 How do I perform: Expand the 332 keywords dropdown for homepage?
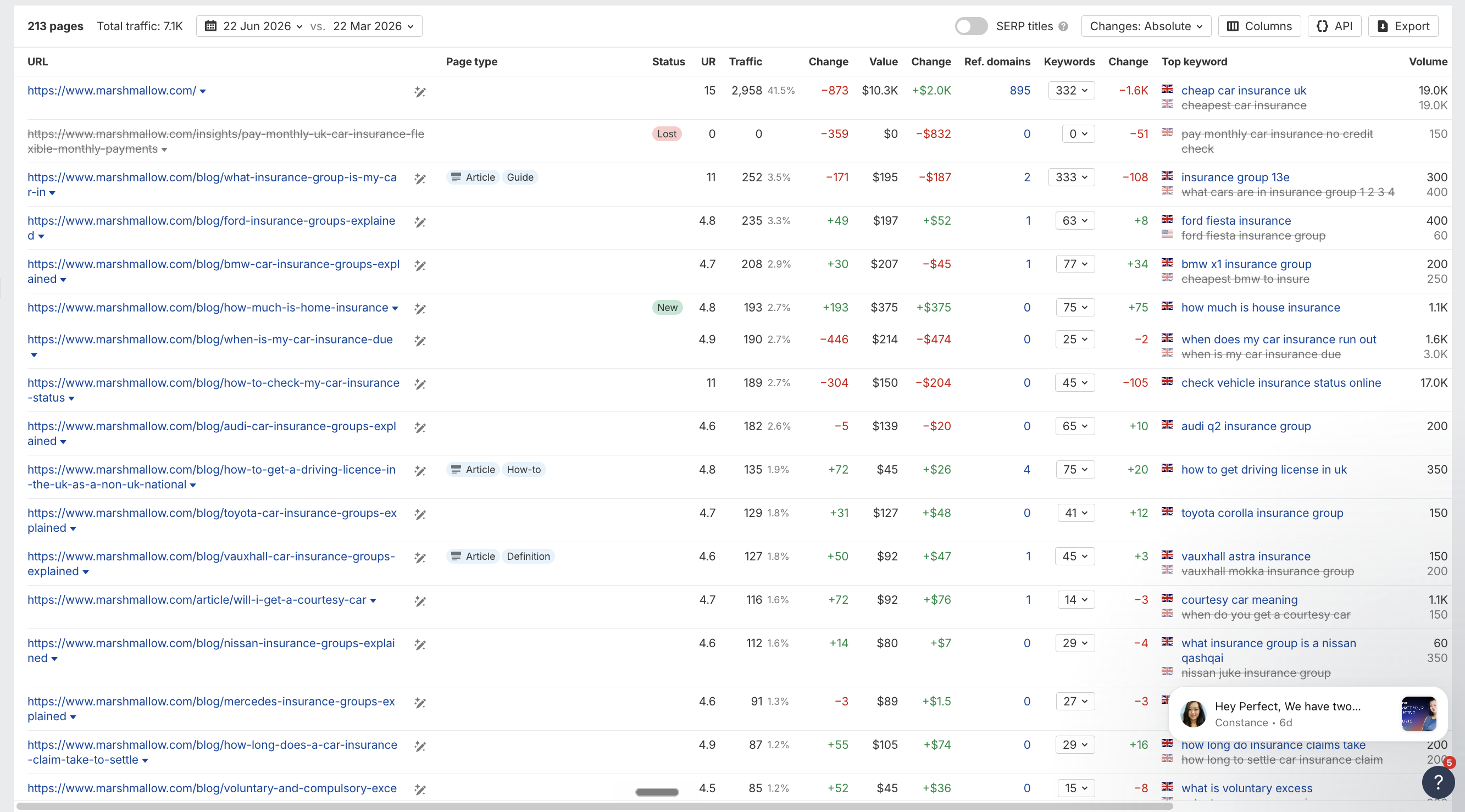(1071, 91)
